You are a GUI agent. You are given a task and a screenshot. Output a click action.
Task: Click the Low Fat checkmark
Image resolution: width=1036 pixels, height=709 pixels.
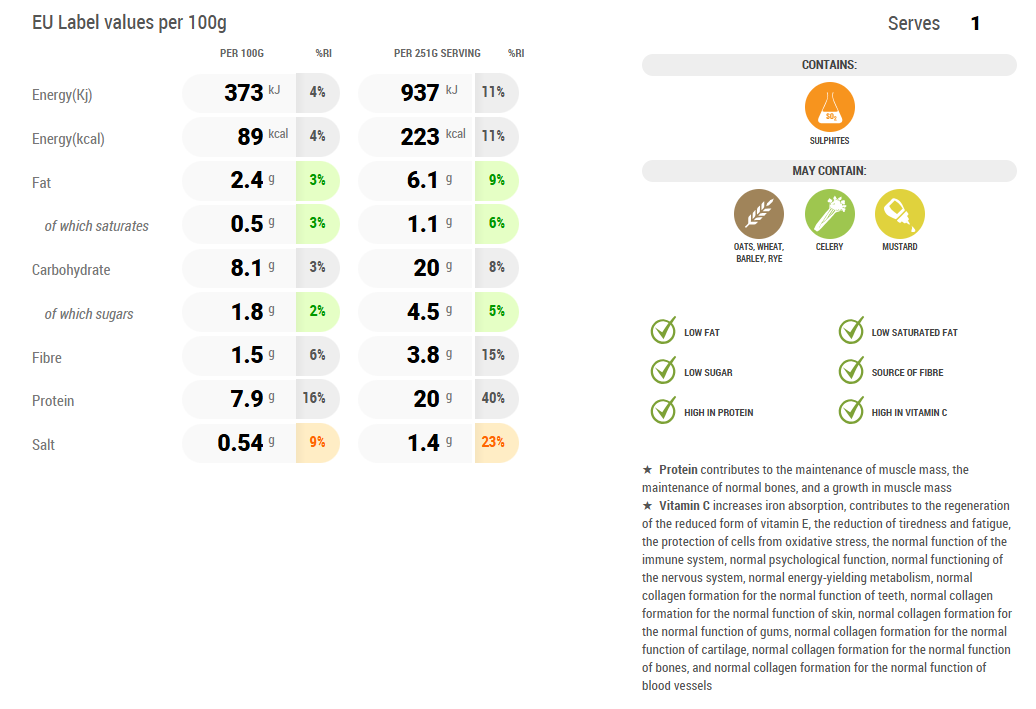[x=663, y=331]
